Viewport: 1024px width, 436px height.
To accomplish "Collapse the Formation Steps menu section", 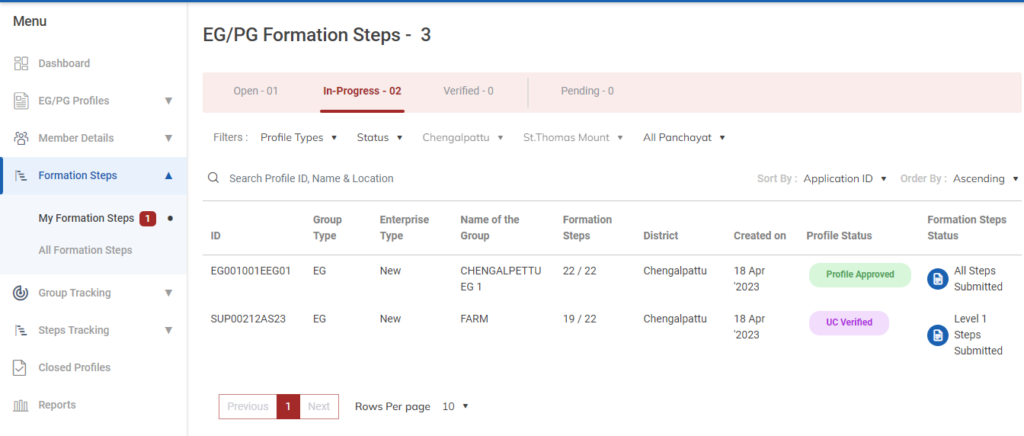I will (x=168, y=176).
